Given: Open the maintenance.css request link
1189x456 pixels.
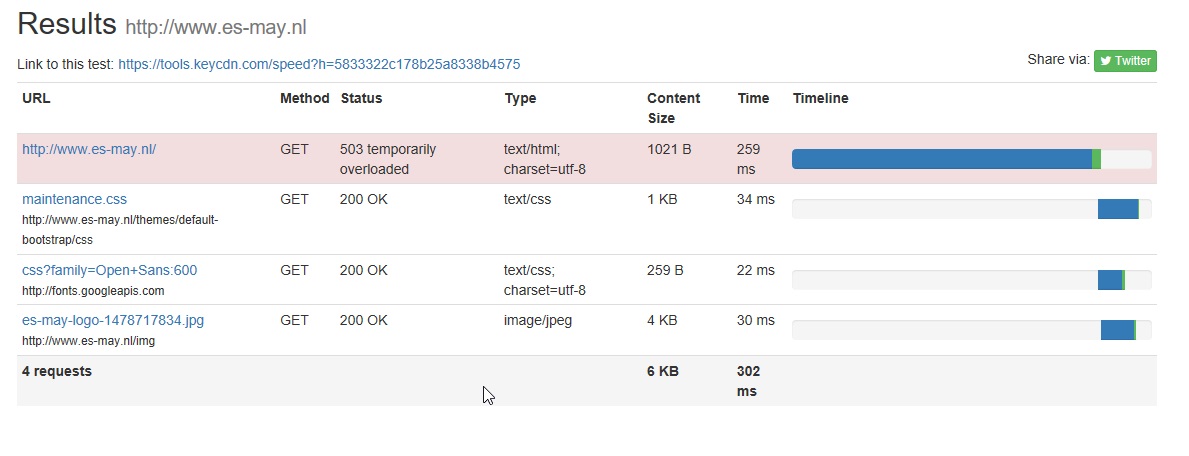Looking at the screenshot, I should click(74, 199).
